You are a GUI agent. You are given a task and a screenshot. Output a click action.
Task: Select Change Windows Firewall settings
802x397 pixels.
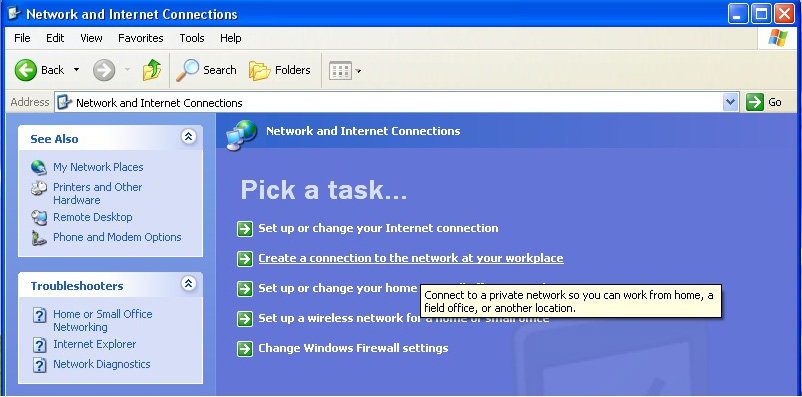coord(353,348)
